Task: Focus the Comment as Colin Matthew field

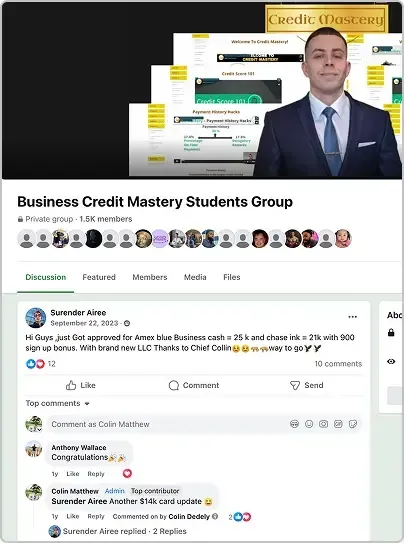Action: pyautogui.click(x=166, y=424)
